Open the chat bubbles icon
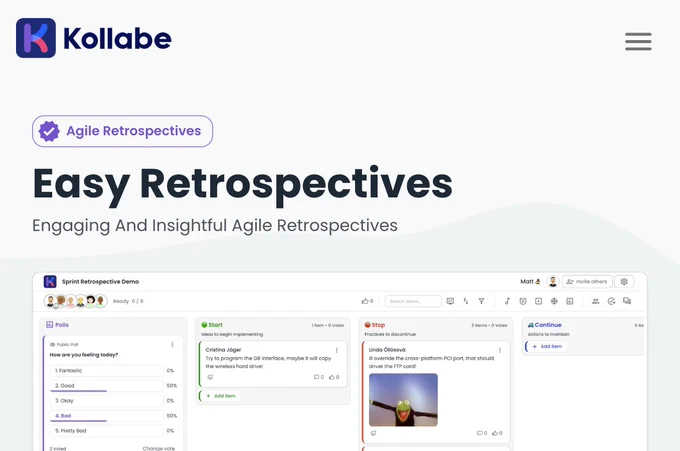The height and width of the screenshot is (451, 680). tap(627, 301)
